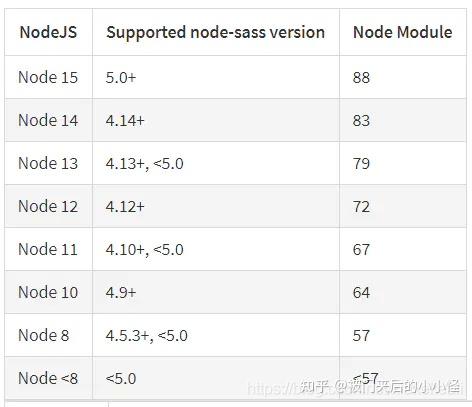Select the Node 11 cell
This screenshot has width=472, height=407.
coord(48,249)
